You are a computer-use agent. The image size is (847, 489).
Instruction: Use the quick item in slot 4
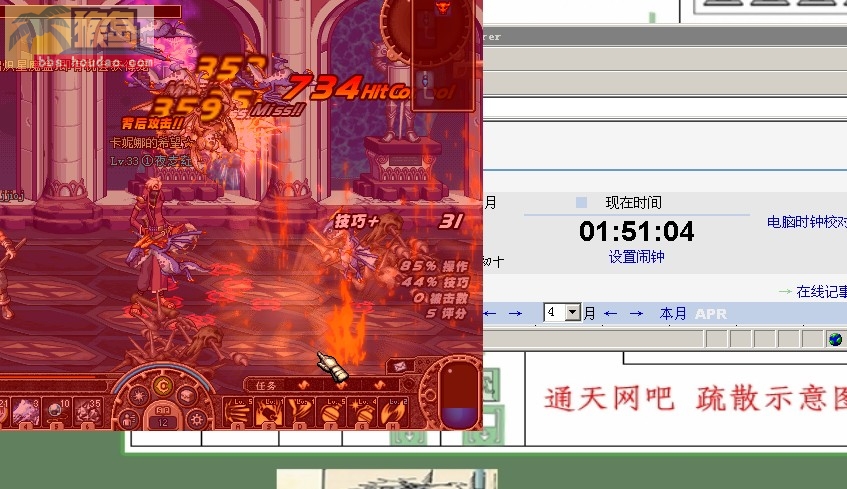coord(25,413)
